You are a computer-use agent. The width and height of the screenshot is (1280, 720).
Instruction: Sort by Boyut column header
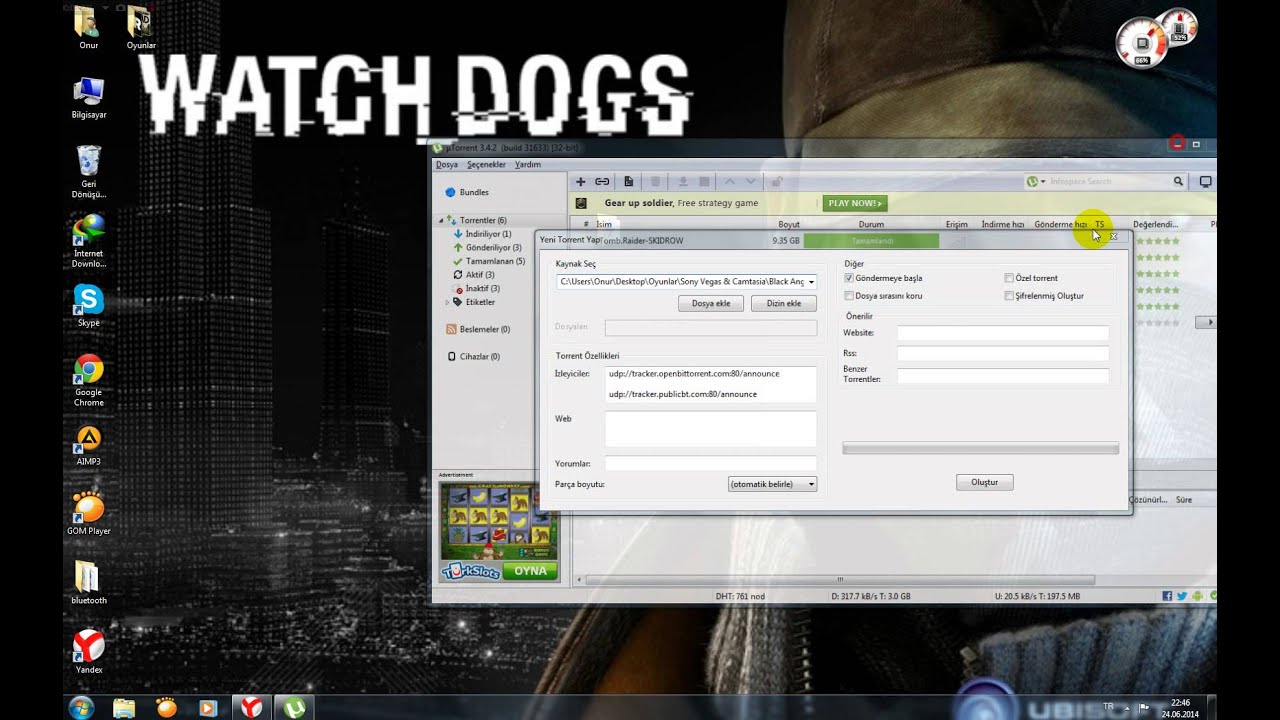point(789,224)
